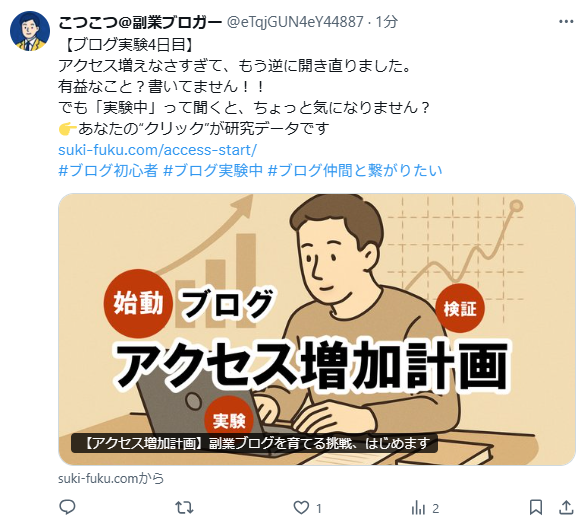Click the suki-fuku.comから source label
The image size is (583, 526).
pos(111,478)
